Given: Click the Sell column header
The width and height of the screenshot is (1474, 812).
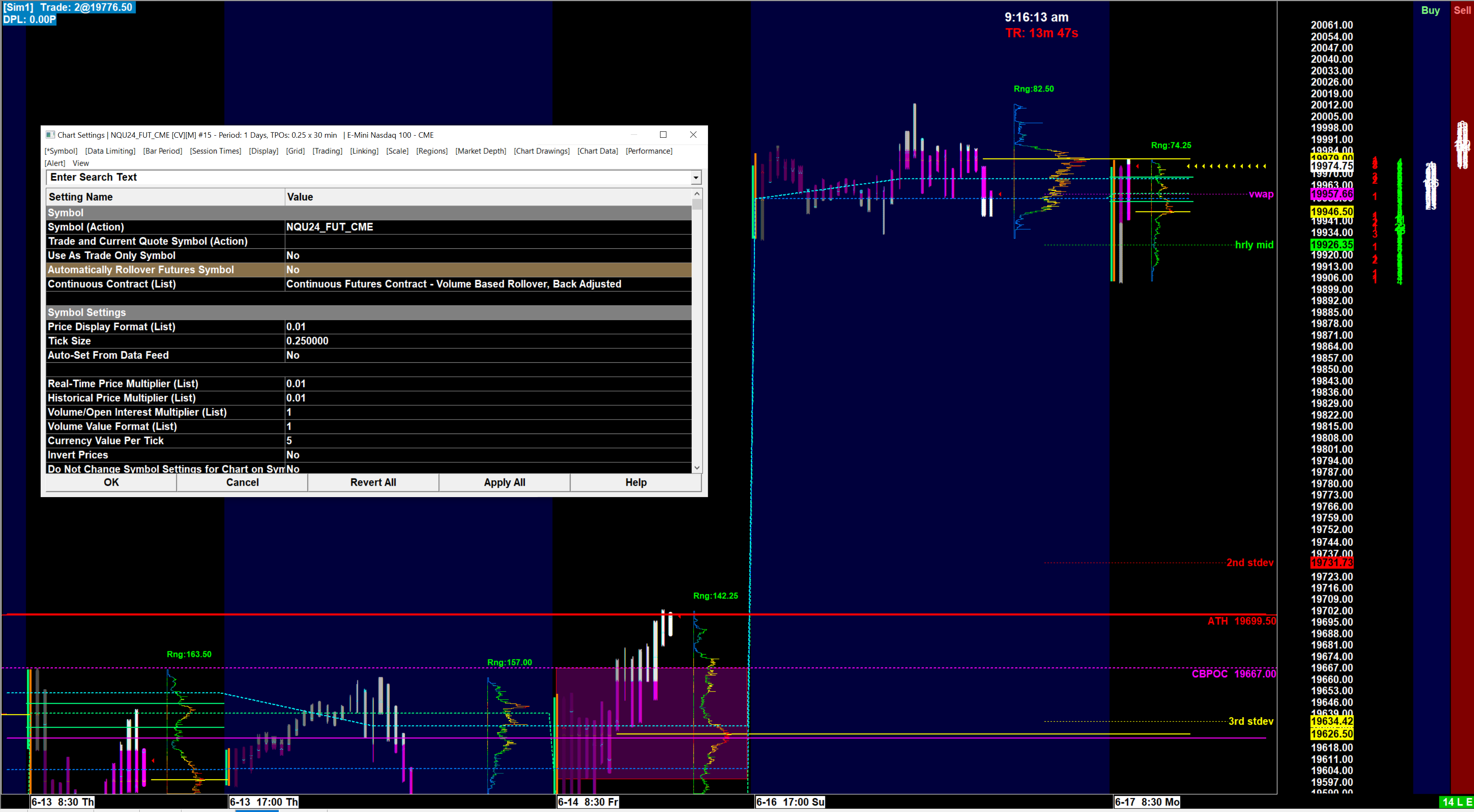Looking at the screenshot, I should 1462,10.
